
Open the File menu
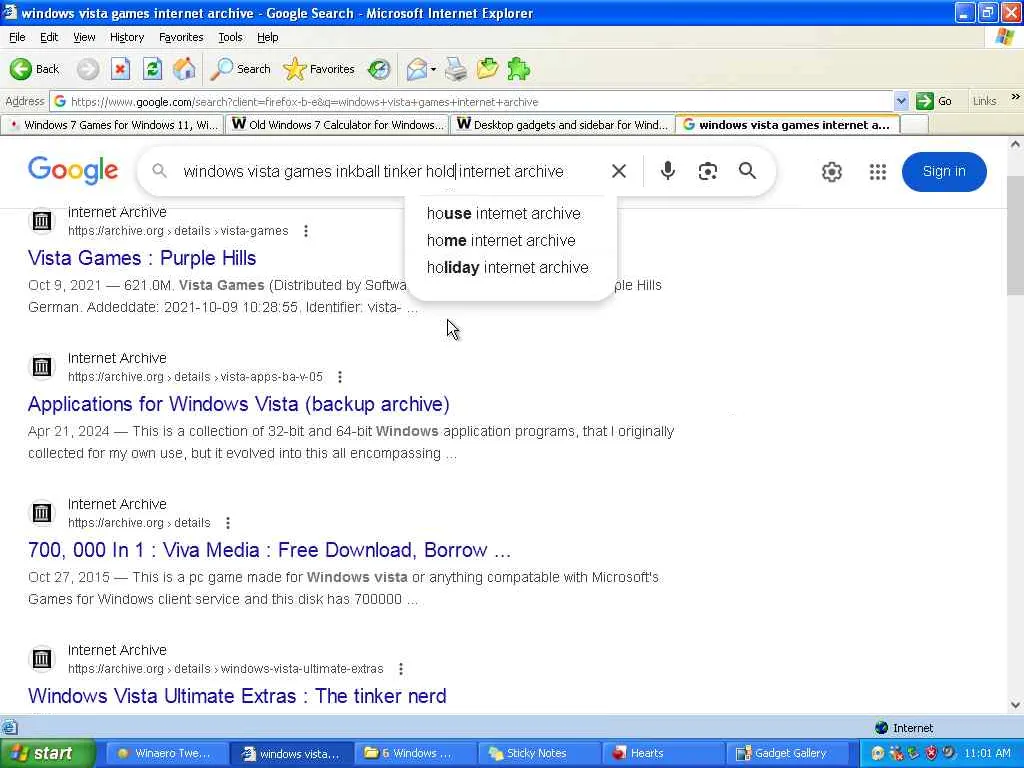tap(17, 37)
